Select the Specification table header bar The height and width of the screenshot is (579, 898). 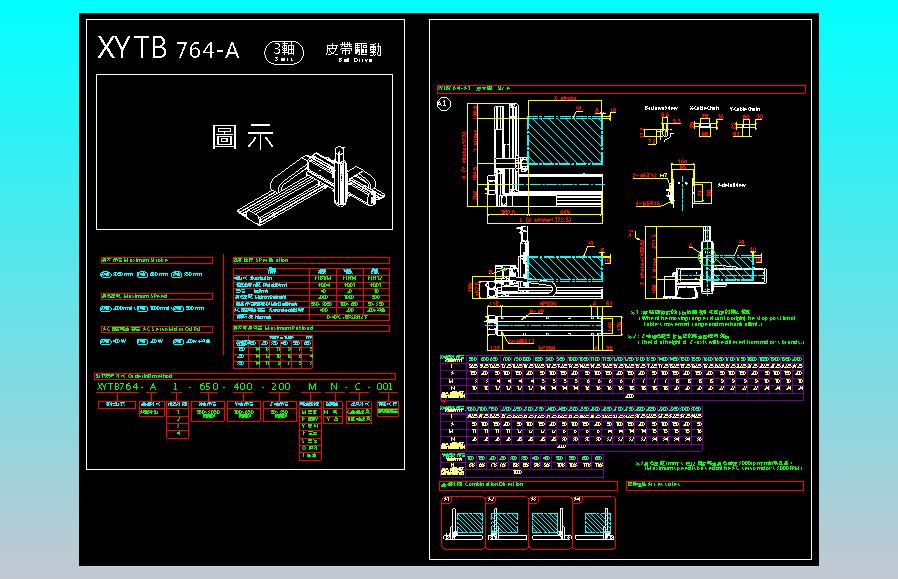click(311, 260)
